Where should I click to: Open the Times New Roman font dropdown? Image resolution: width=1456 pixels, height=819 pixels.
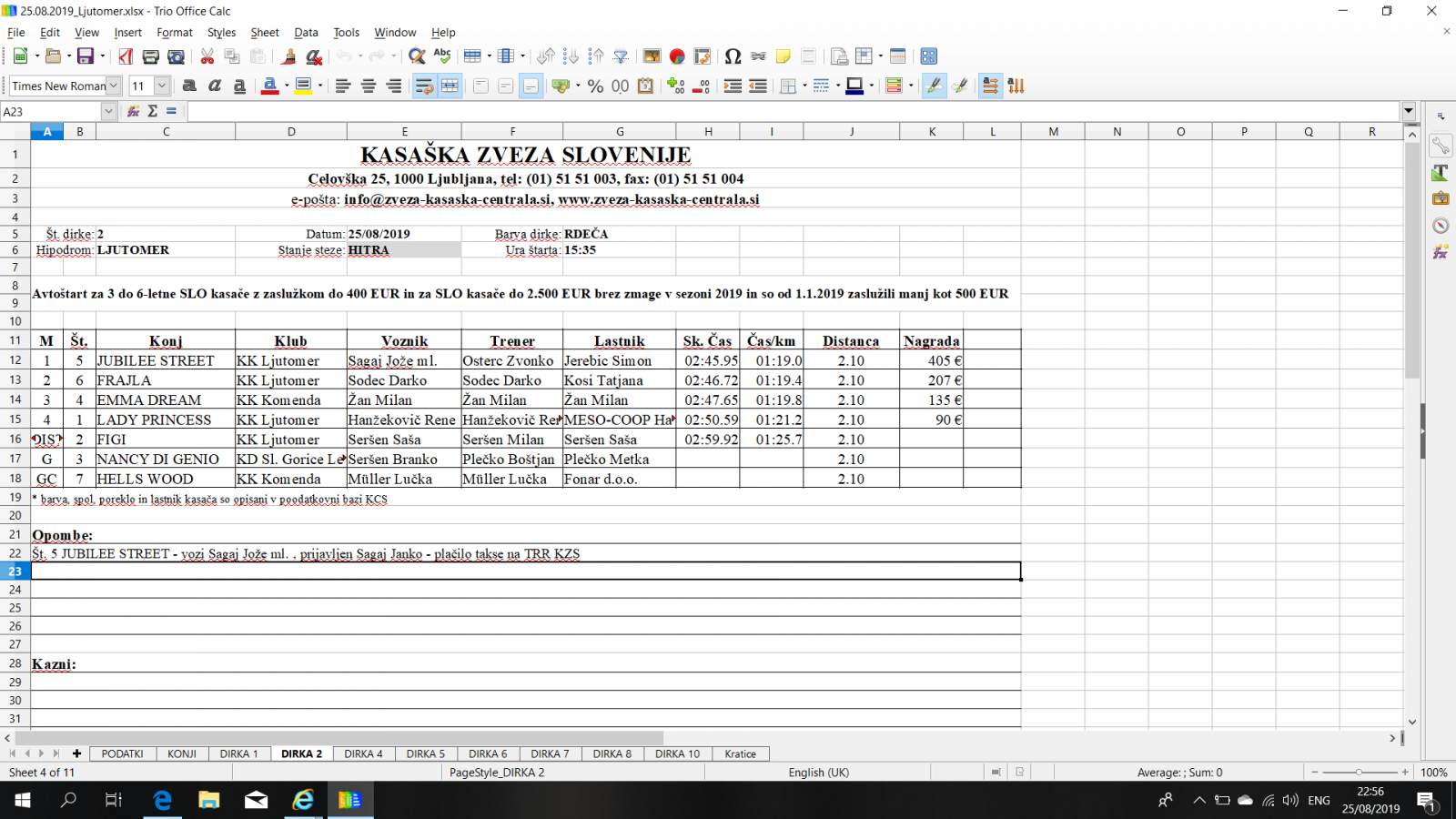click(x=114, y=86)
